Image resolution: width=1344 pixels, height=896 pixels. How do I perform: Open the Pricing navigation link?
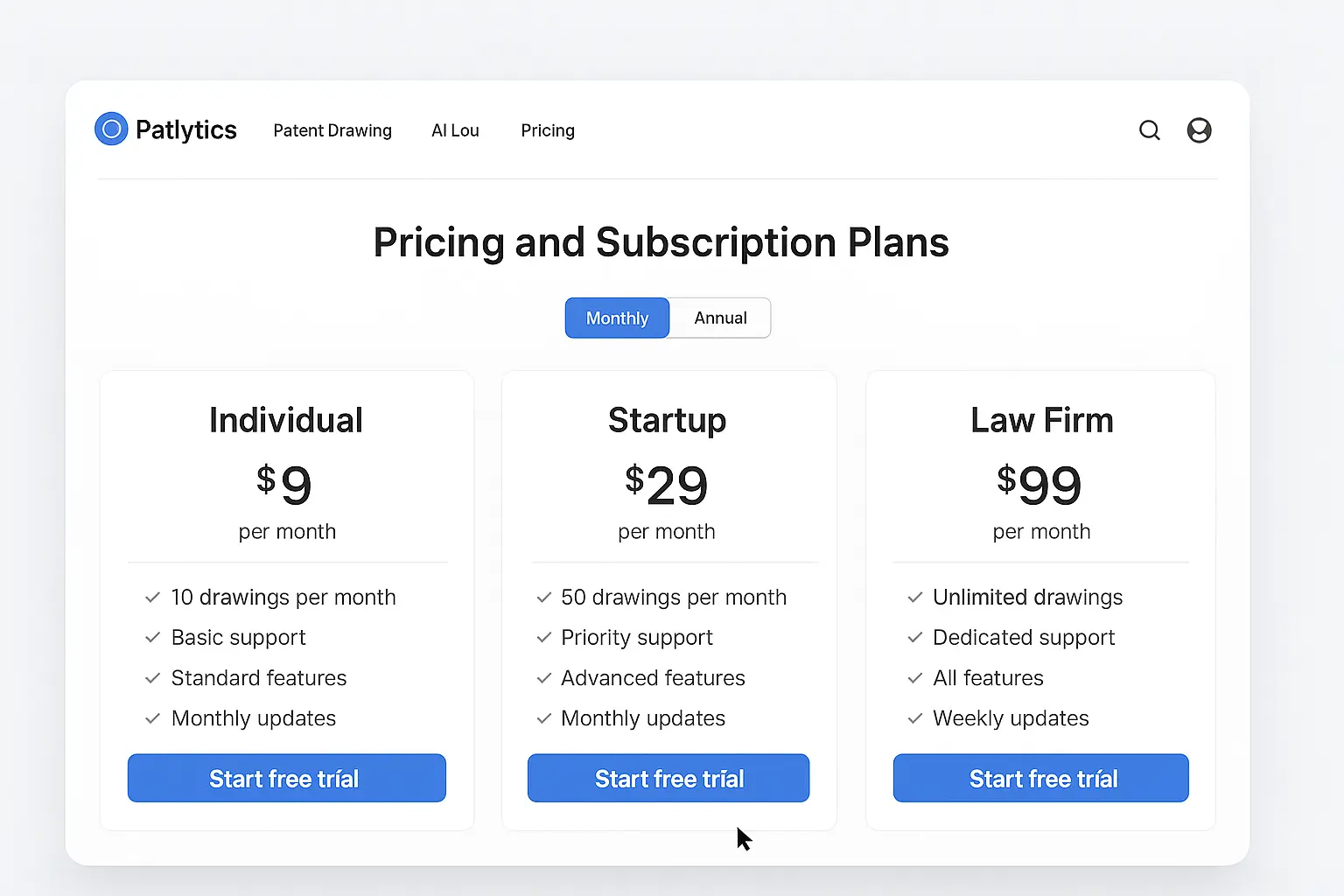pyautogui.click(x=548, y=130)
